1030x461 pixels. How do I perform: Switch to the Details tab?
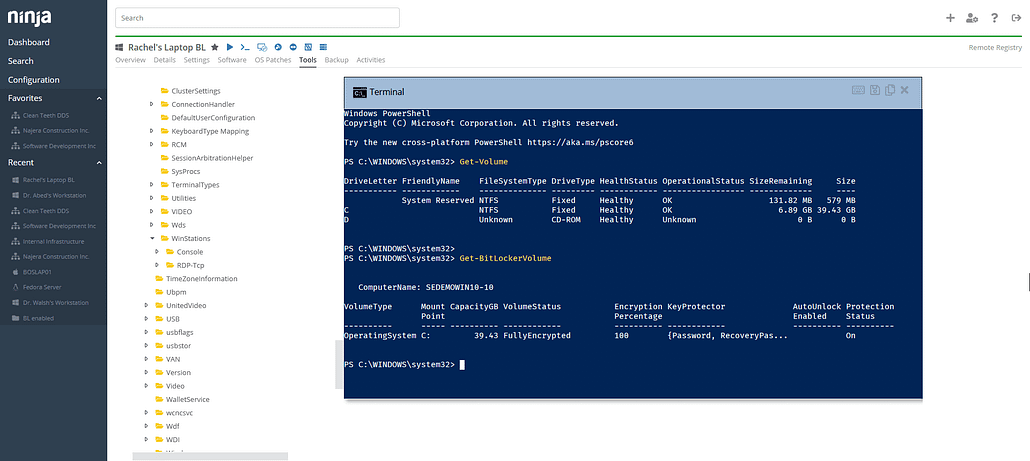[164, 60]
